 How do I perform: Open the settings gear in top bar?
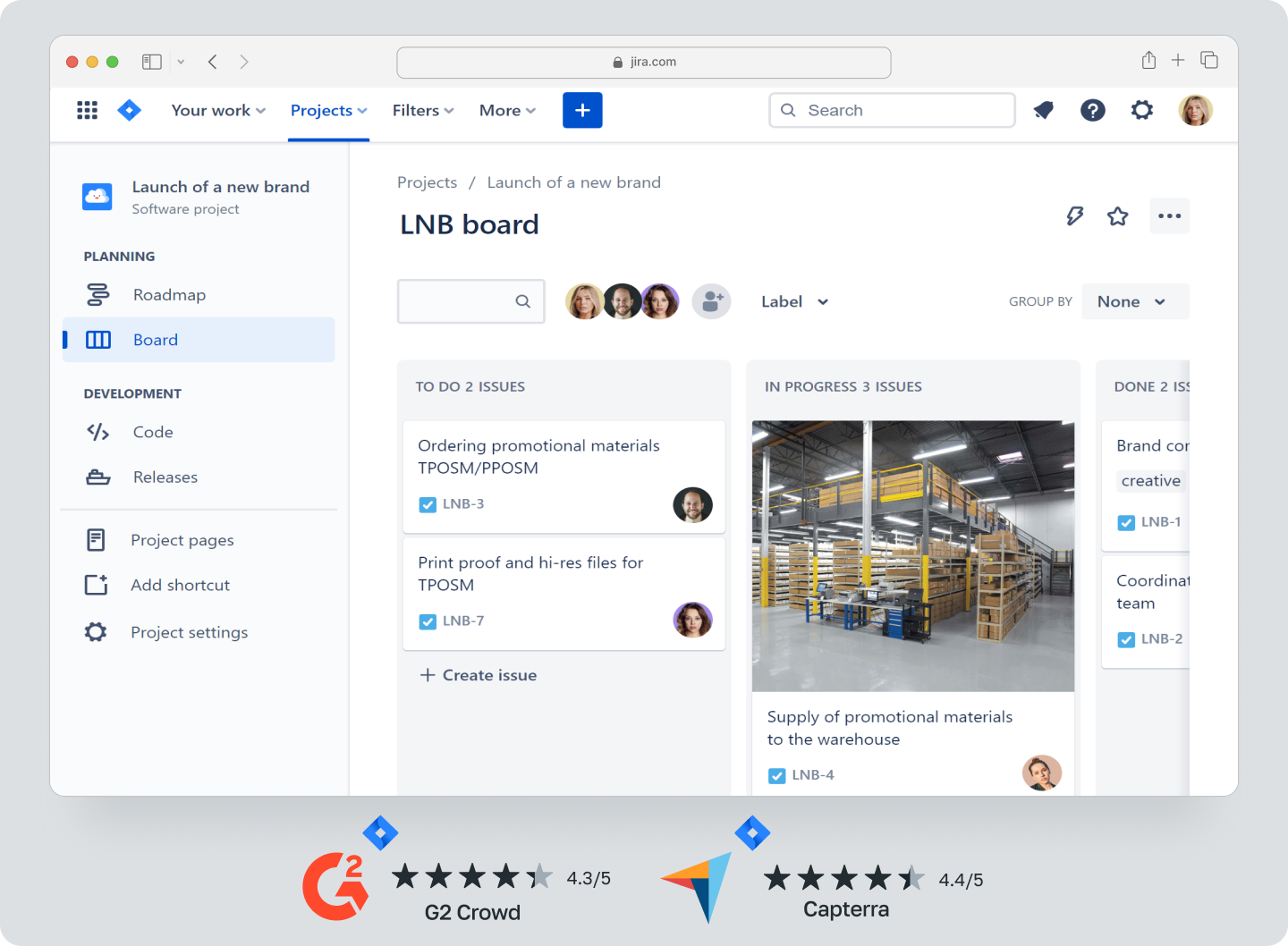1141,110
